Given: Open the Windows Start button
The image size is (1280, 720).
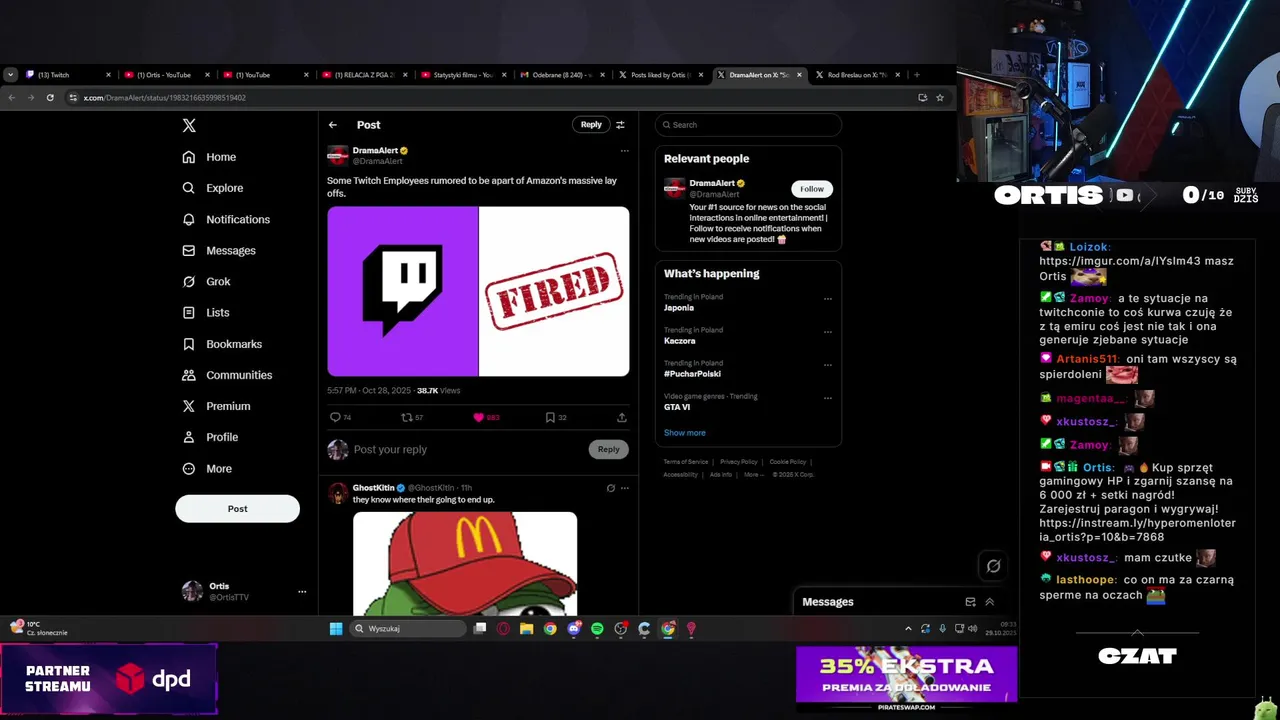Looking at the screenshot, I should [336, 629].
